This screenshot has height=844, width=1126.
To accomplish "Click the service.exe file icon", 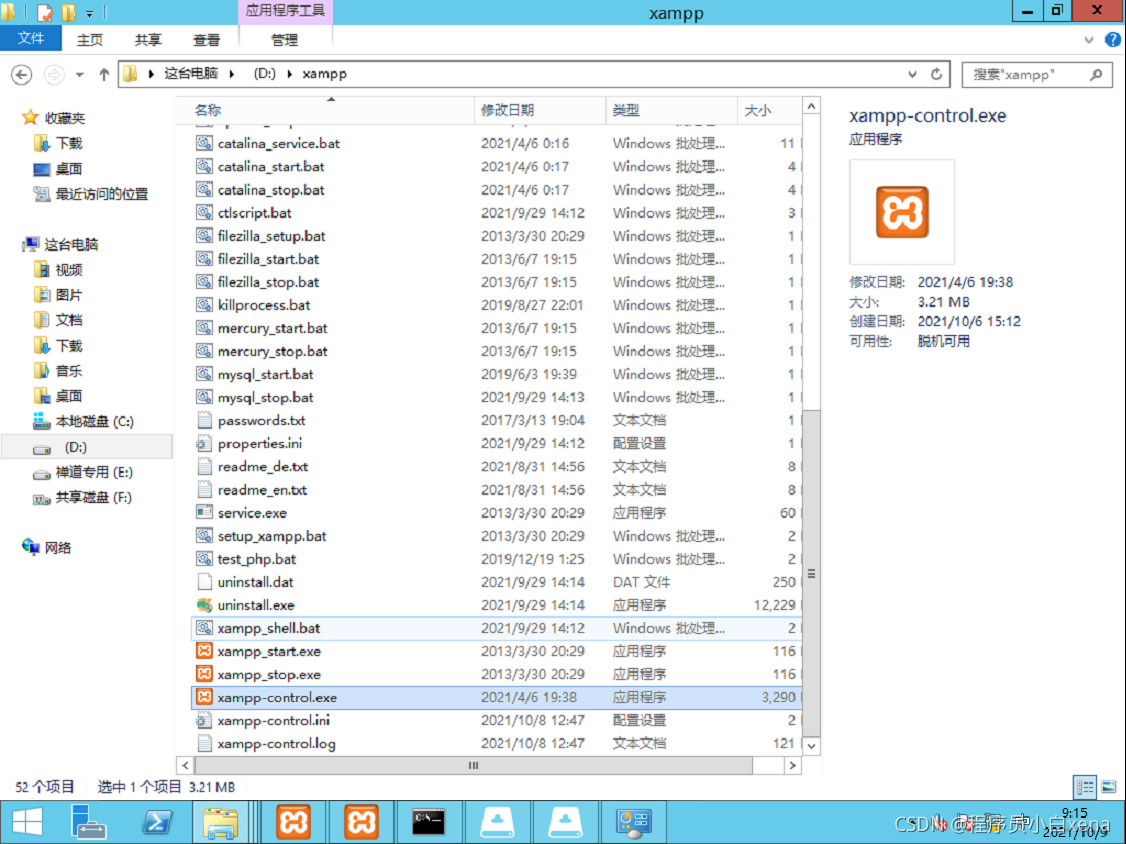I will (x=205, y=512).
